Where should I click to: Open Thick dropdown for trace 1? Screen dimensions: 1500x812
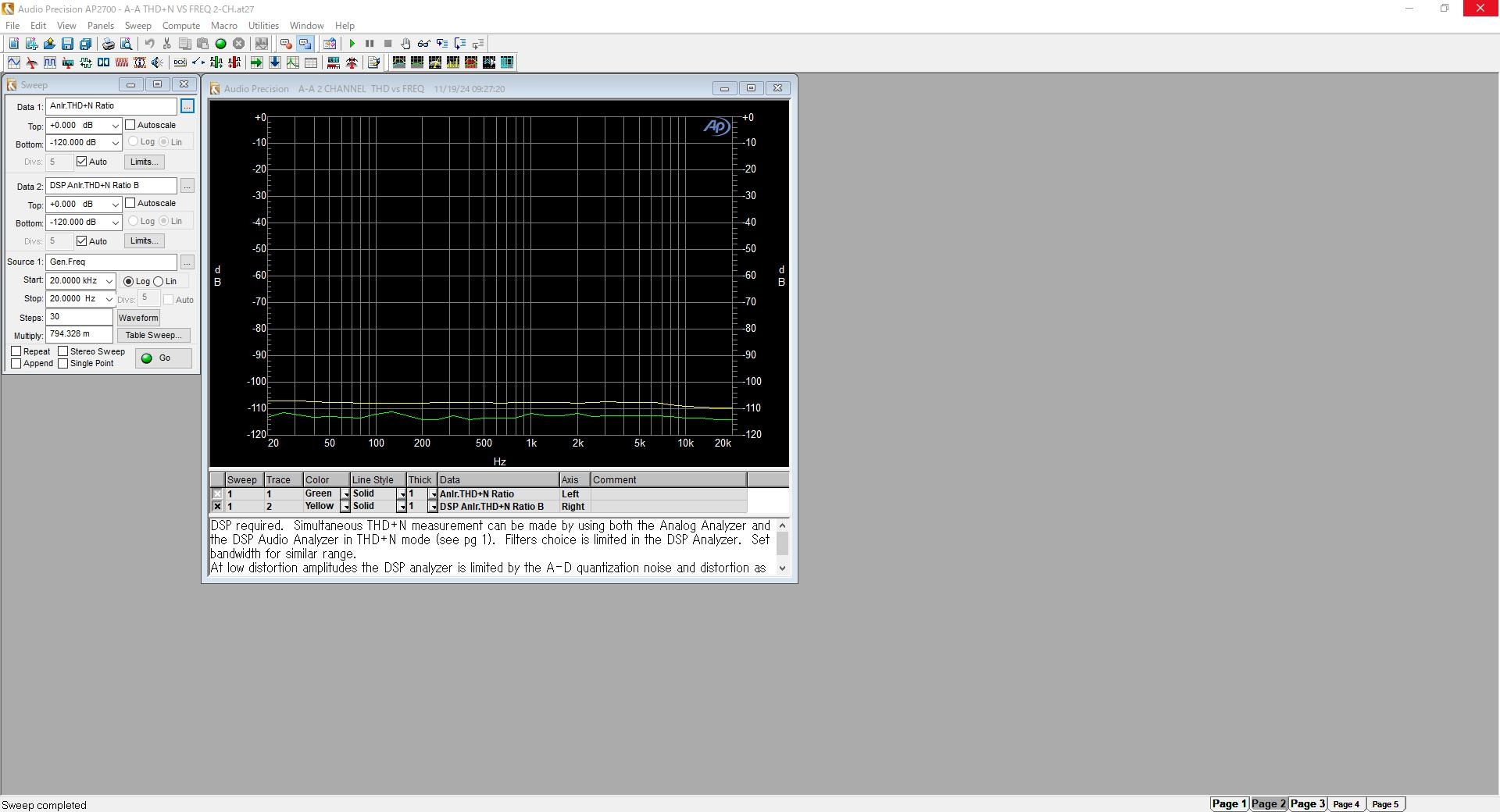pyautogui.click(x=433, y=494)
